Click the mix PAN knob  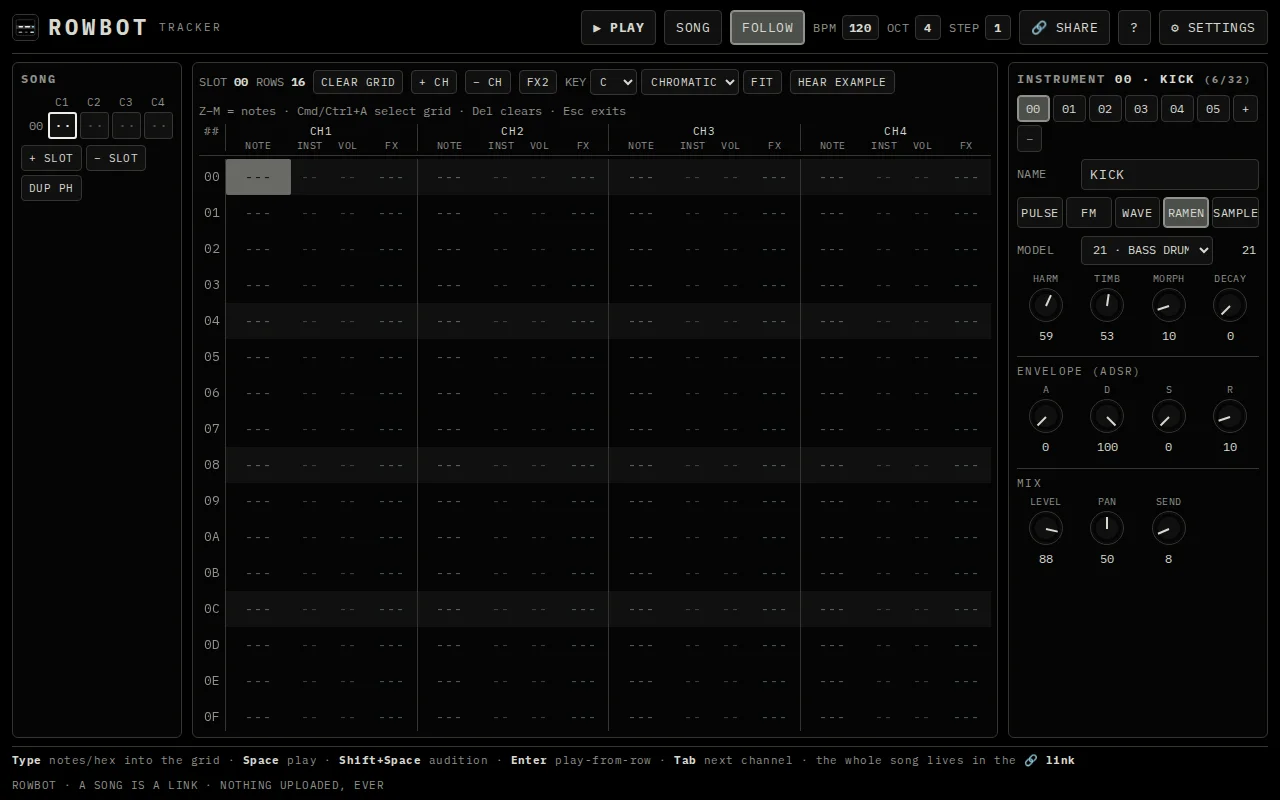(1107, 528)
